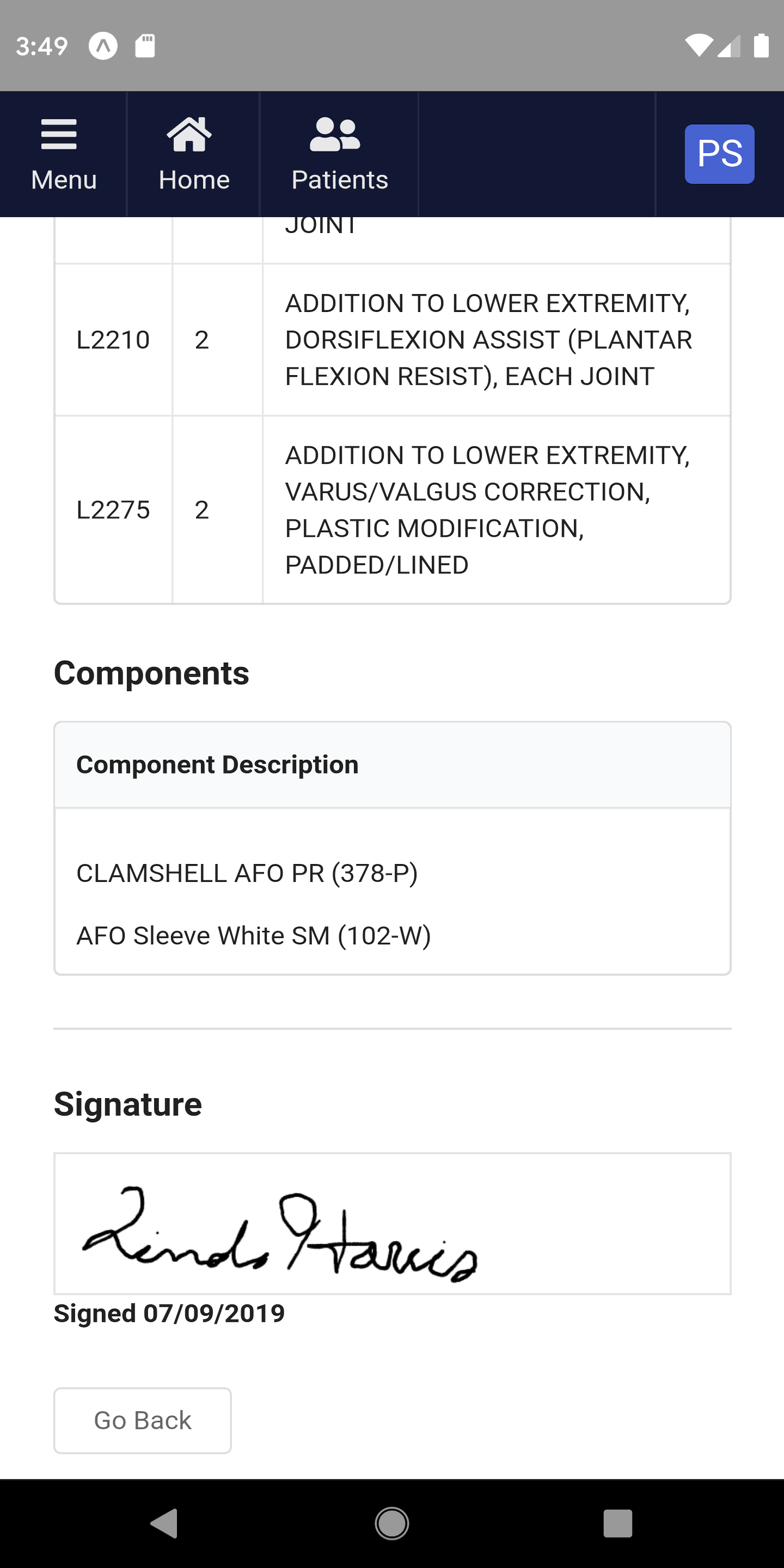The width and height of the screenshot is (784, 1568).
Task: Tap the Home house icon
Action: click(189, 134)
